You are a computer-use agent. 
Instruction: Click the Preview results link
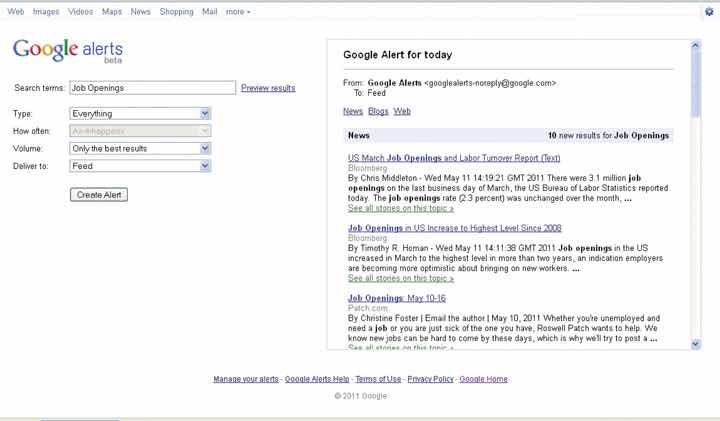pos(268,88)
